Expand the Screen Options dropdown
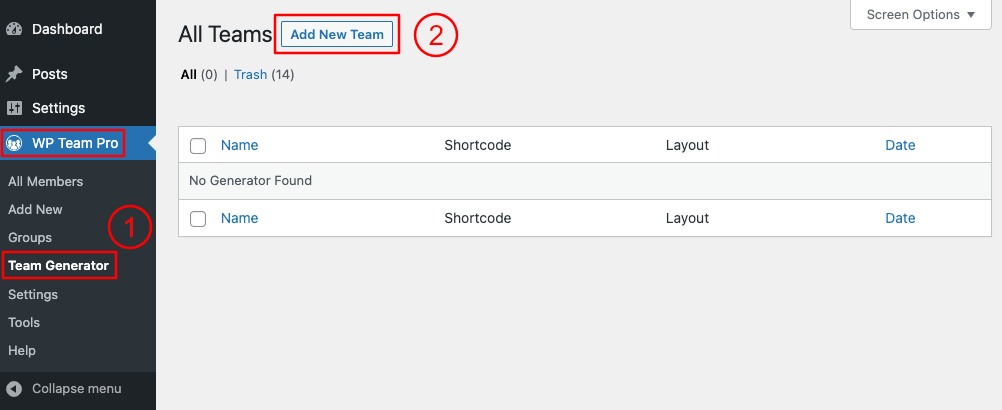The height and width of the screenshot is (410, 1002). point(921,14)
